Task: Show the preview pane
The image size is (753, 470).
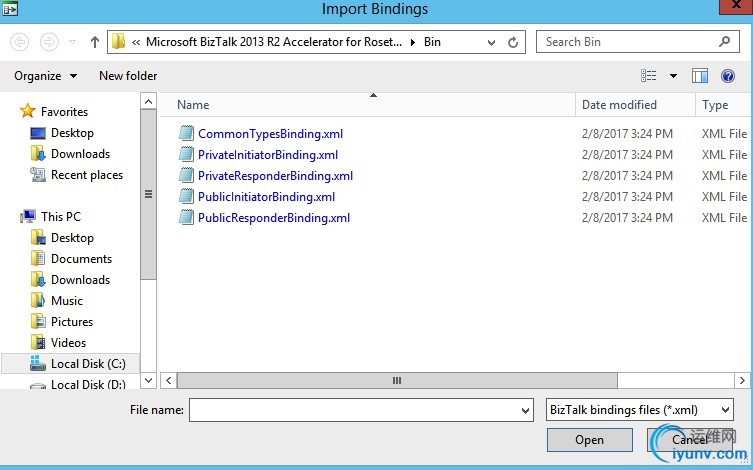Action: [700, 75]
